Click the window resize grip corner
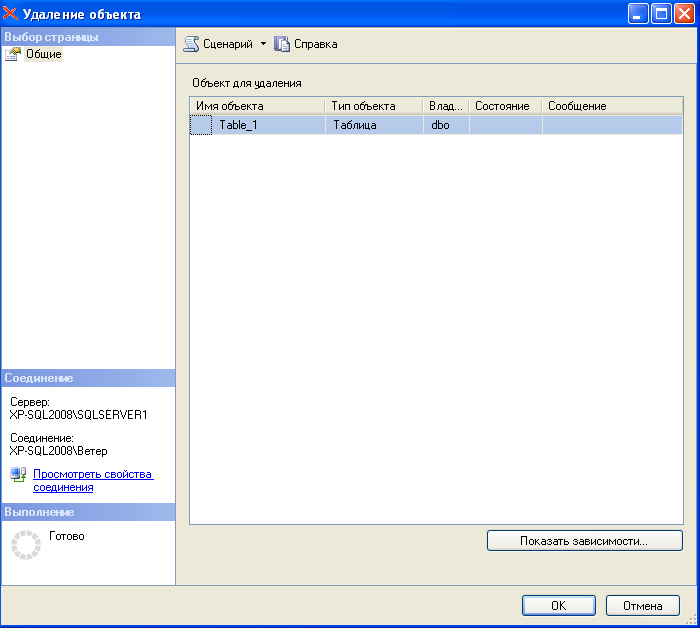 click(691, 619)
